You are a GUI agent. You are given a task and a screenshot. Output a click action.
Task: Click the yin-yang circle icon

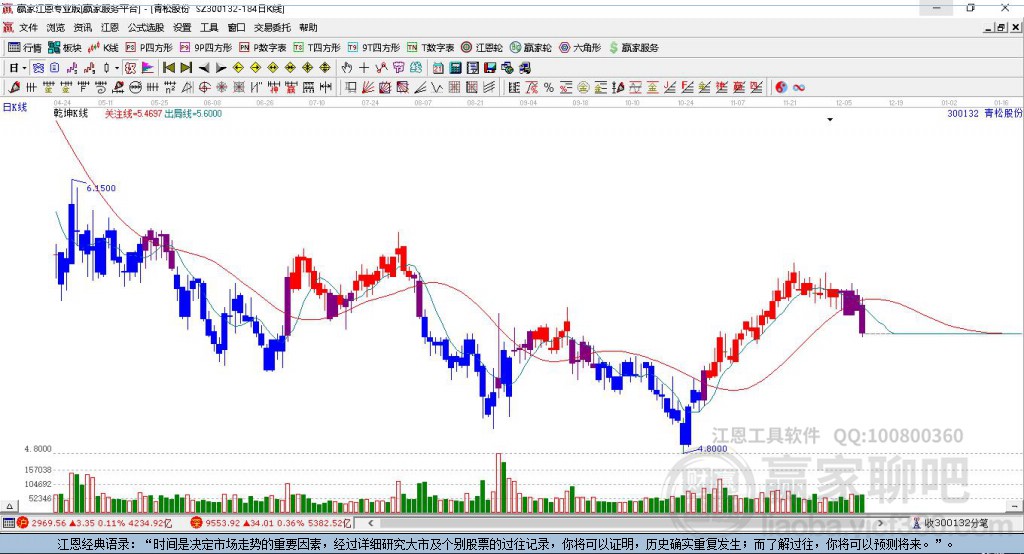(x=781, y=88)
